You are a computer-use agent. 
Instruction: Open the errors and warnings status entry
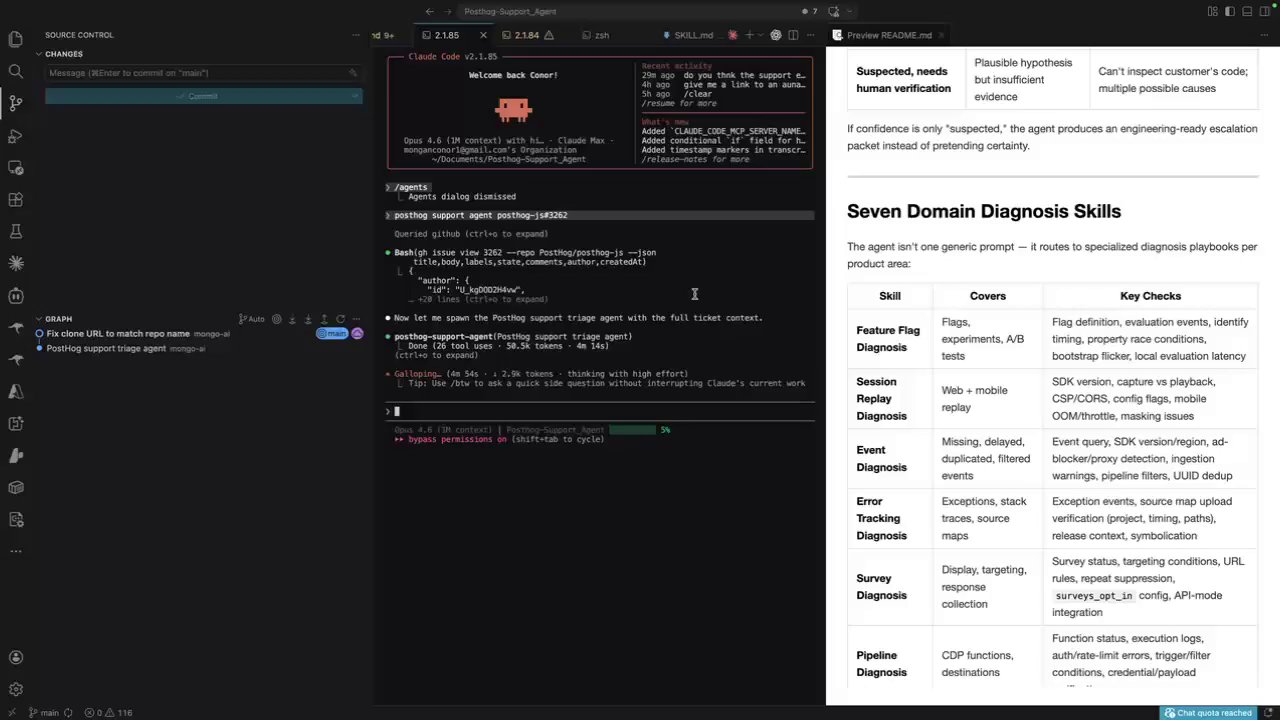click(x=108, y=713)
